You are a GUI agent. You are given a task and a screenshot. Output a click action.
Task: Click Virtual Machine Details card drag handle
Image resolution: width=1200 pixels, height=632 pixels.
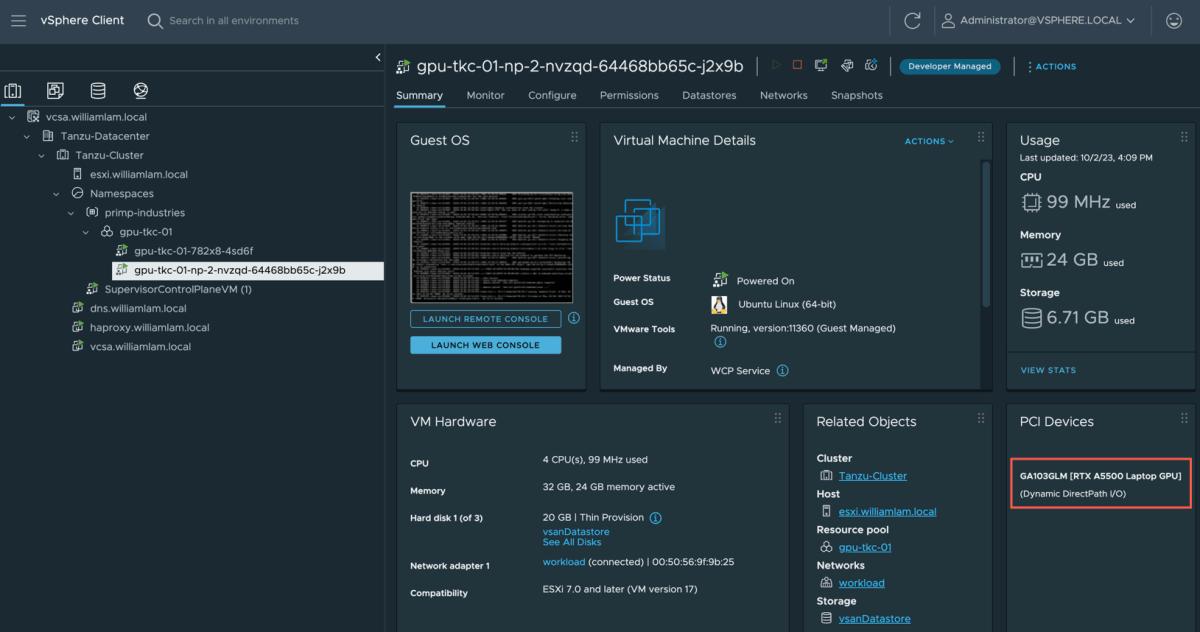[x=980, y=137]
